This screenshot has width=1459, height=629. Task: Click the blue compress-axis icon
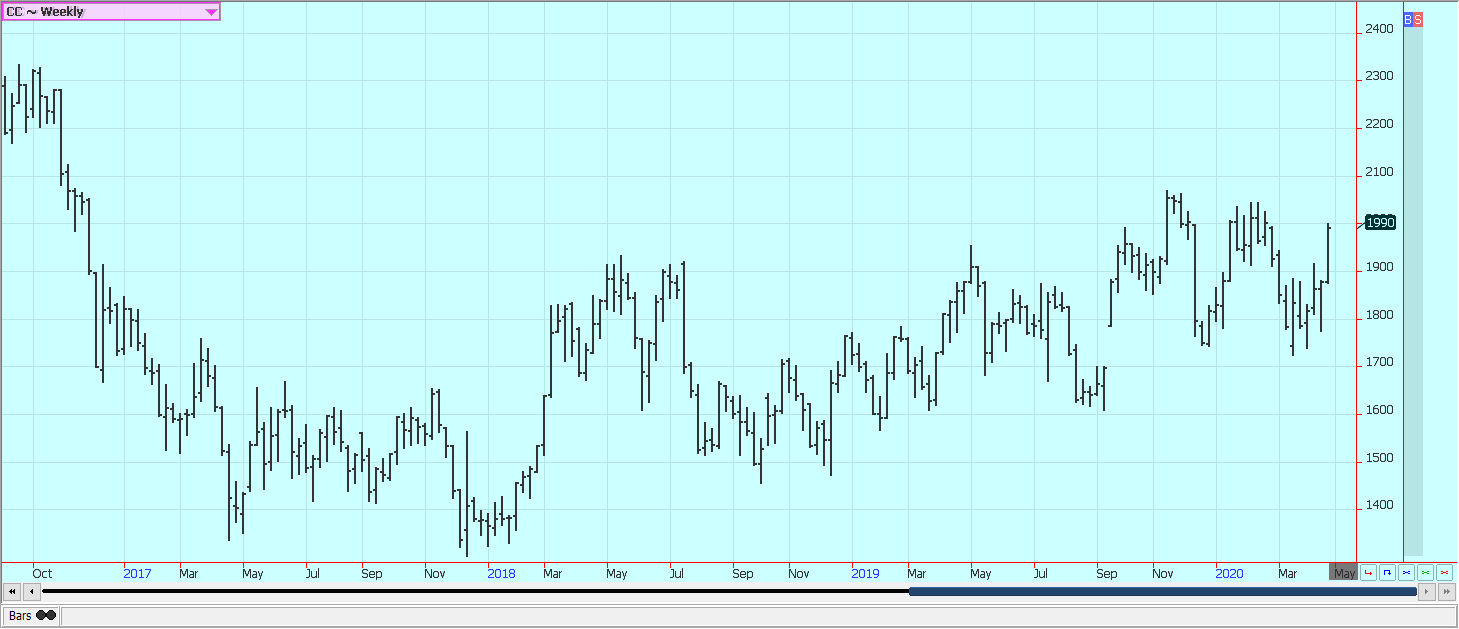pos(1406,573)
